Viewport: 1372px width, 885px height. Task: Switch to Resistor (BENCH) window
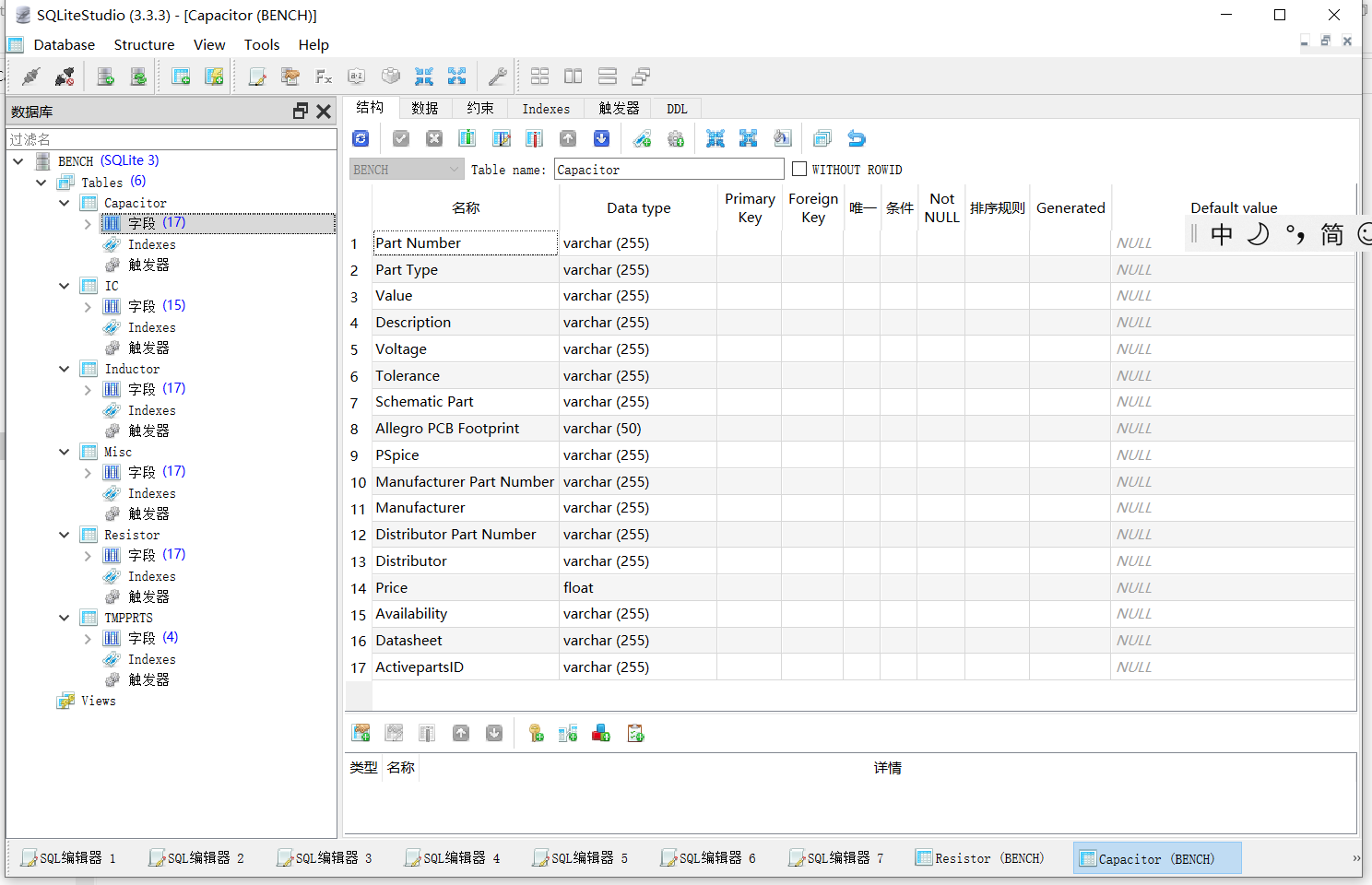coord(980,857)
